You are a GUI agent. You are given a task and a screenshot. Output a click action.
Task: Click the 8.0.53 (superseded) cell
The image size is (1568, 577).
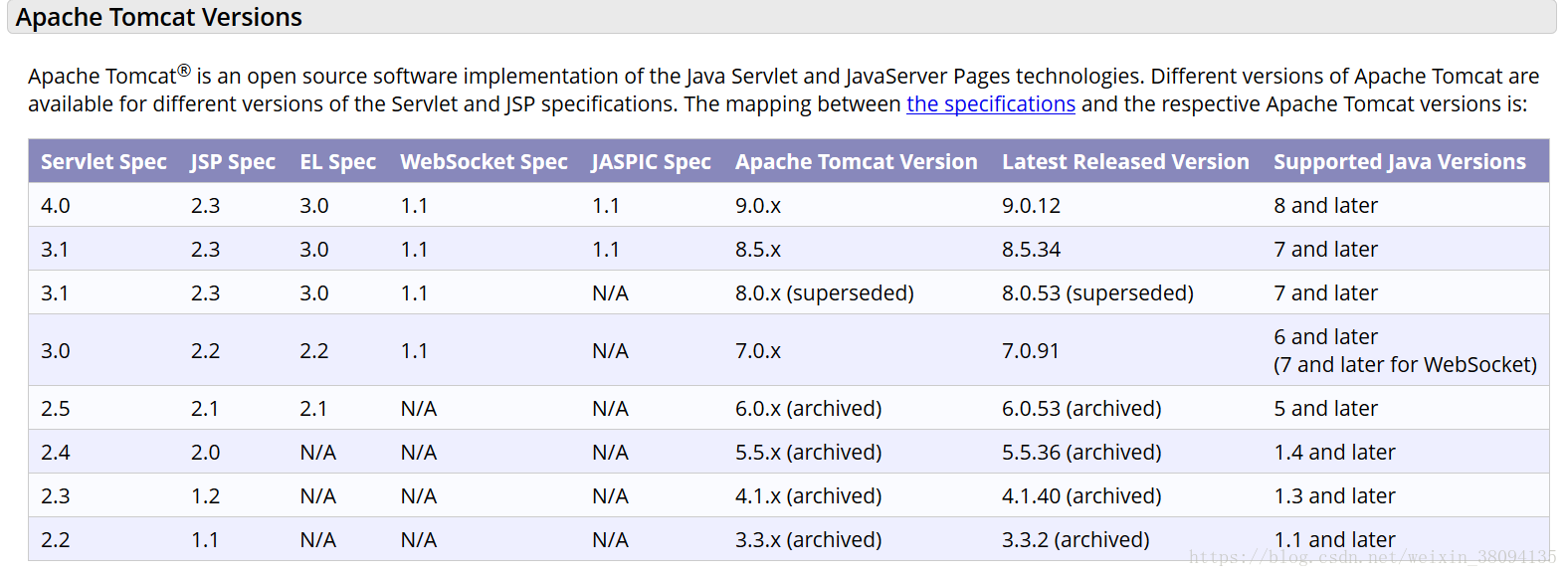coord(1097,293)
